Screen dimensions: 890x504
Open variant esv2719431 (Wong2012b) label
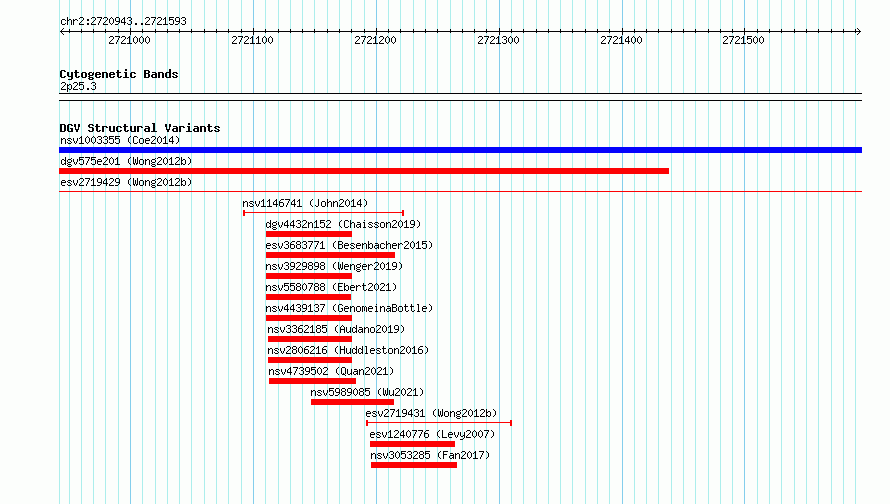[431, 413]
